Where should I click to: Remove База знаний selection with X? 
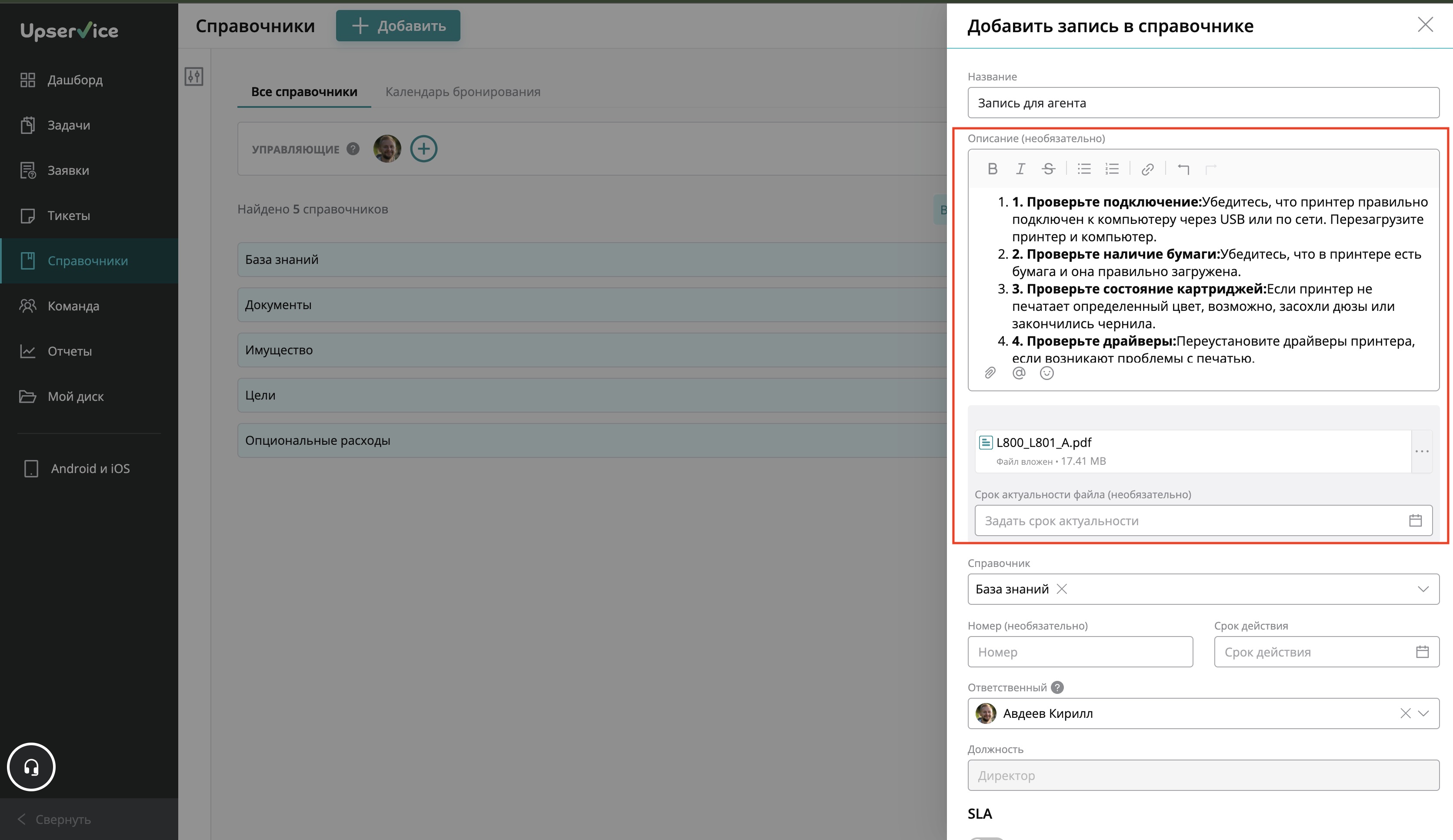(1062, 589)
